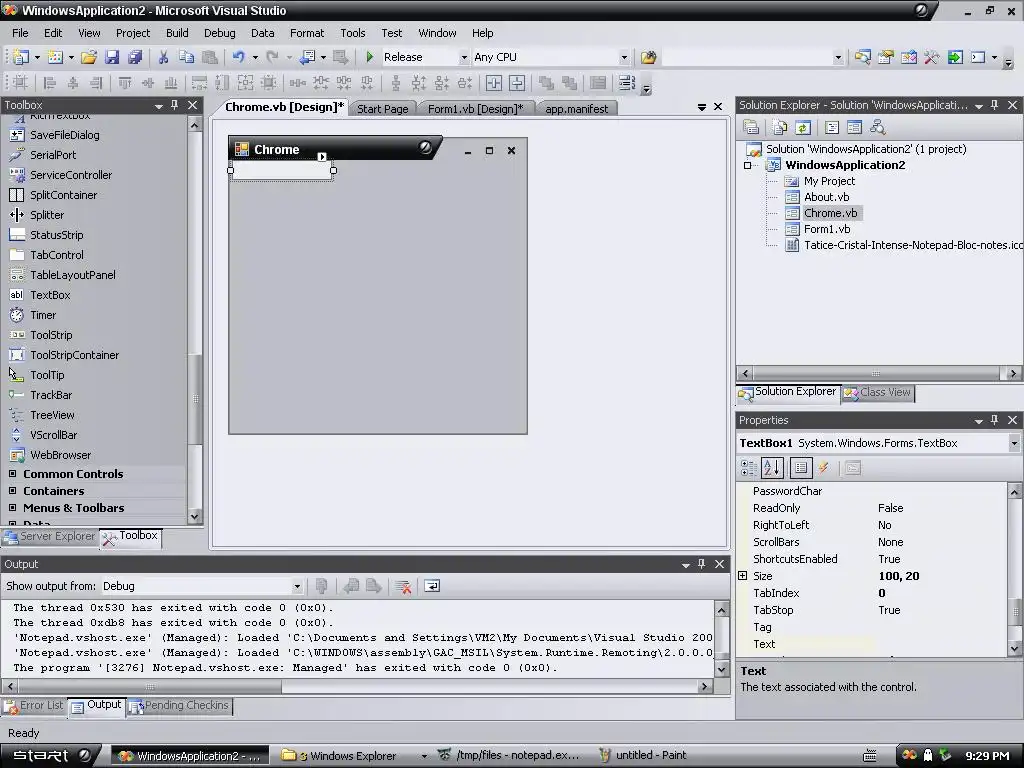Click Center Horizontally layout icon
1024x768 pixels.
(494, 83)
